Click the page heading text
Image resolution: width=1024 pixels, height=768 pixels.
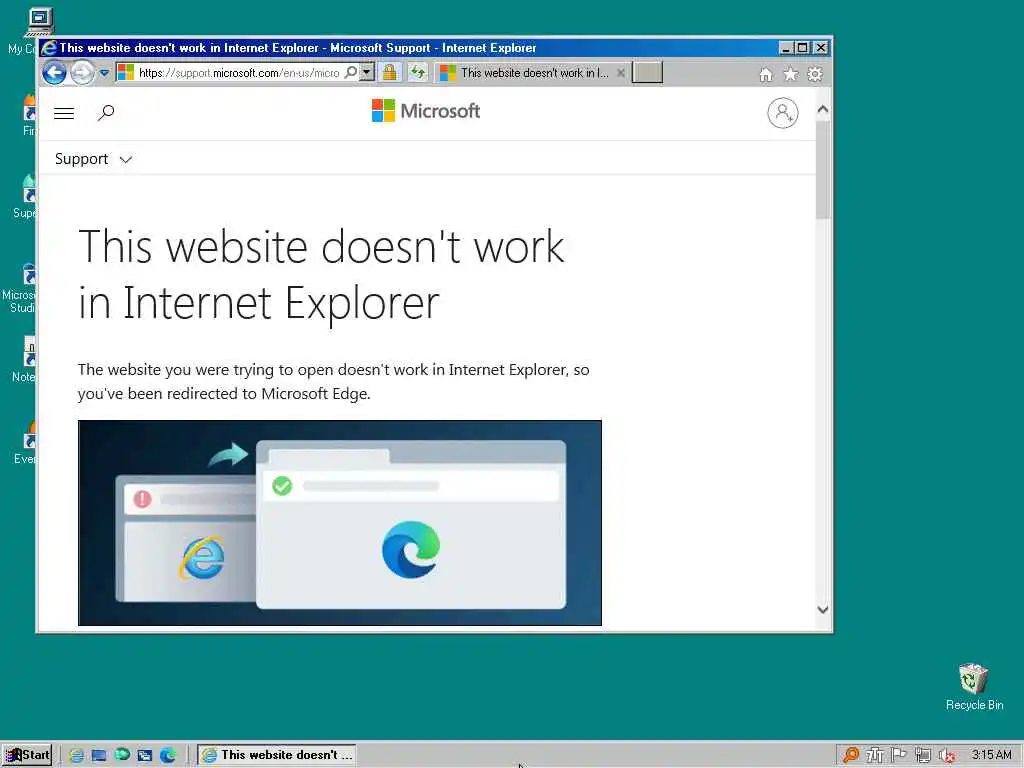321,274
